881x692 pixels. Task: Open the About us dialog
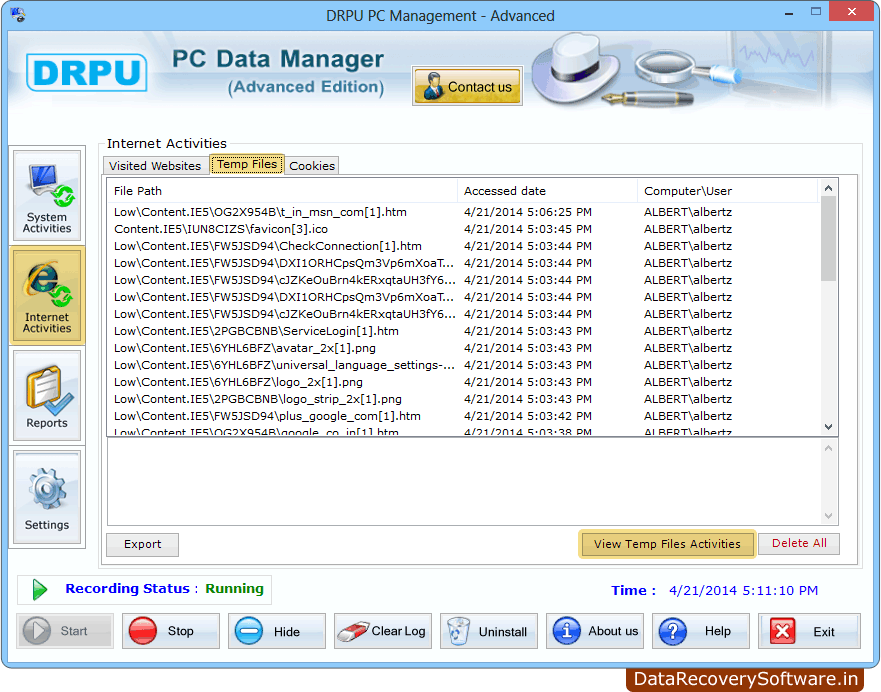coord(595,631)
